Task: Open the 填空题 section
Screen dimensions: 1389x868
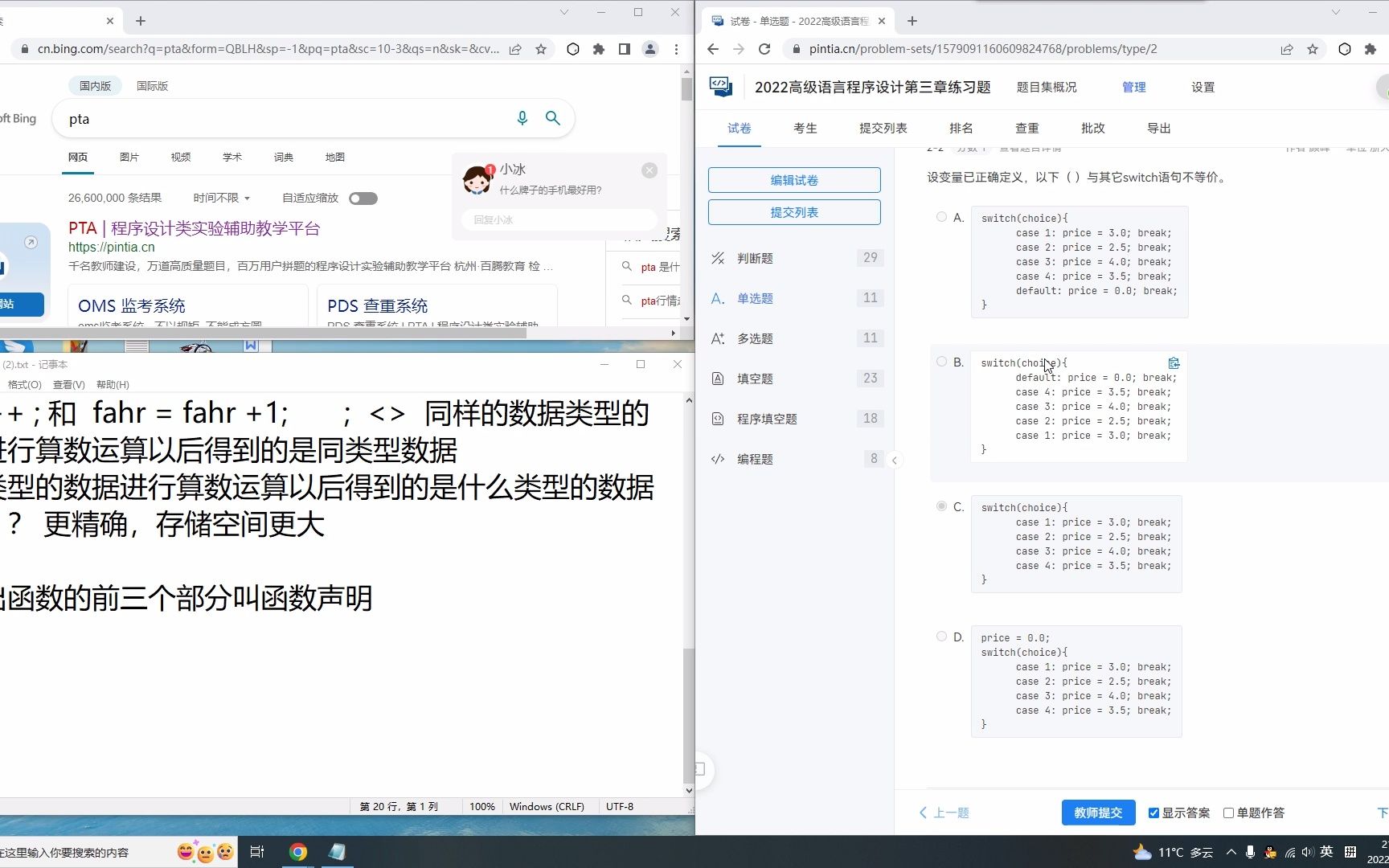Action: [x=756, y=378]
